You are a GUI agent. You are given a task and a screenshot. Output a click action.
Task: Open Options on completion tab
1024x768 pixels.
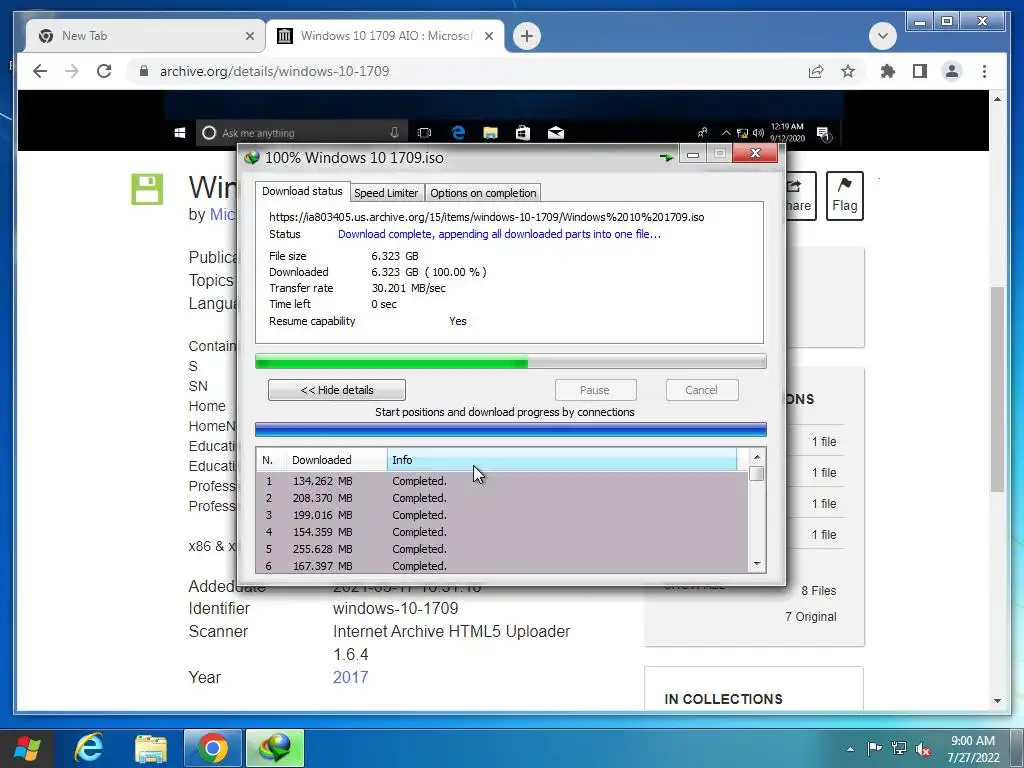pyautogui.click(x=483, y=193)
